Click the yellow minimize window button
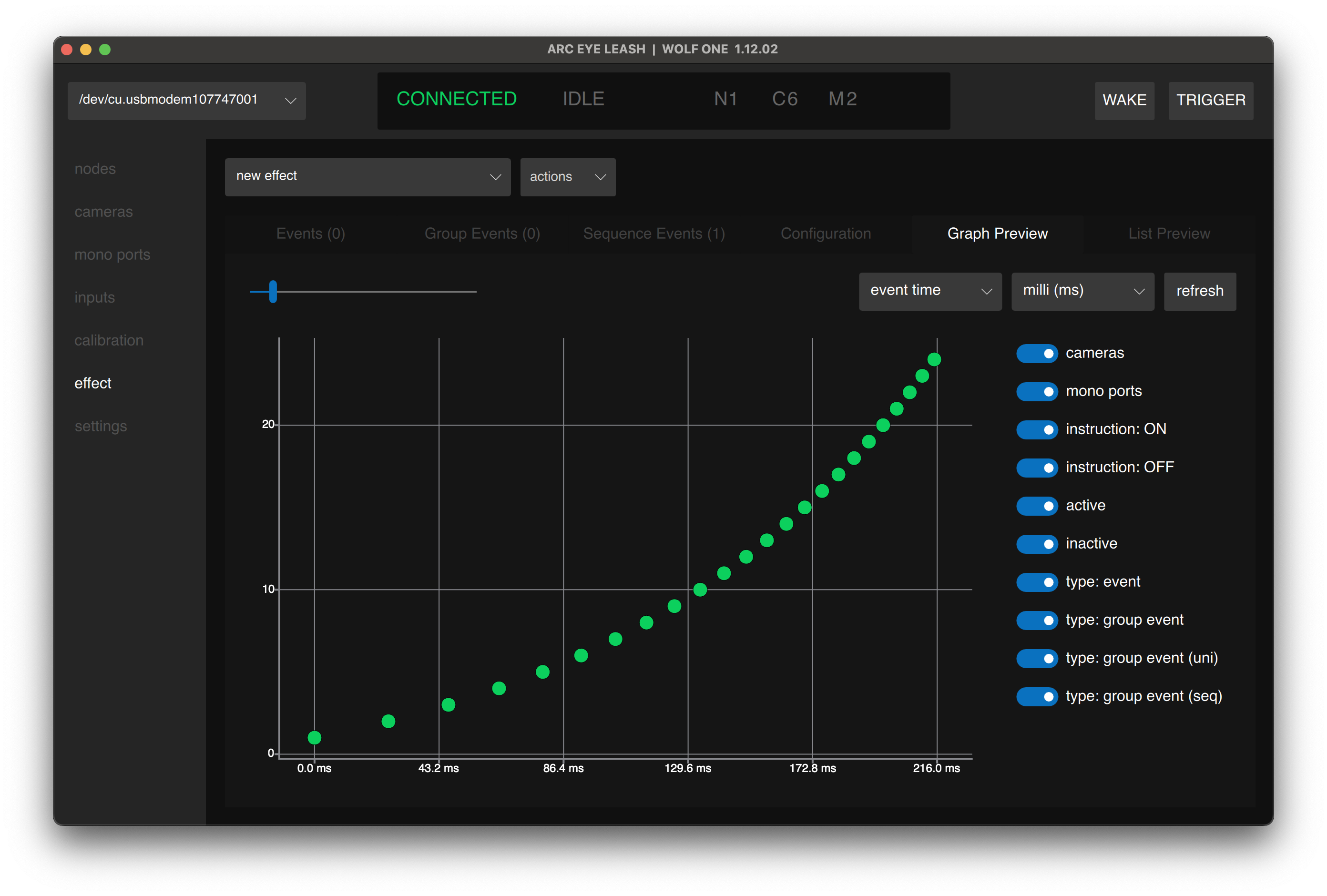This screenshot has width=1327, height=896. pos(86,50)
